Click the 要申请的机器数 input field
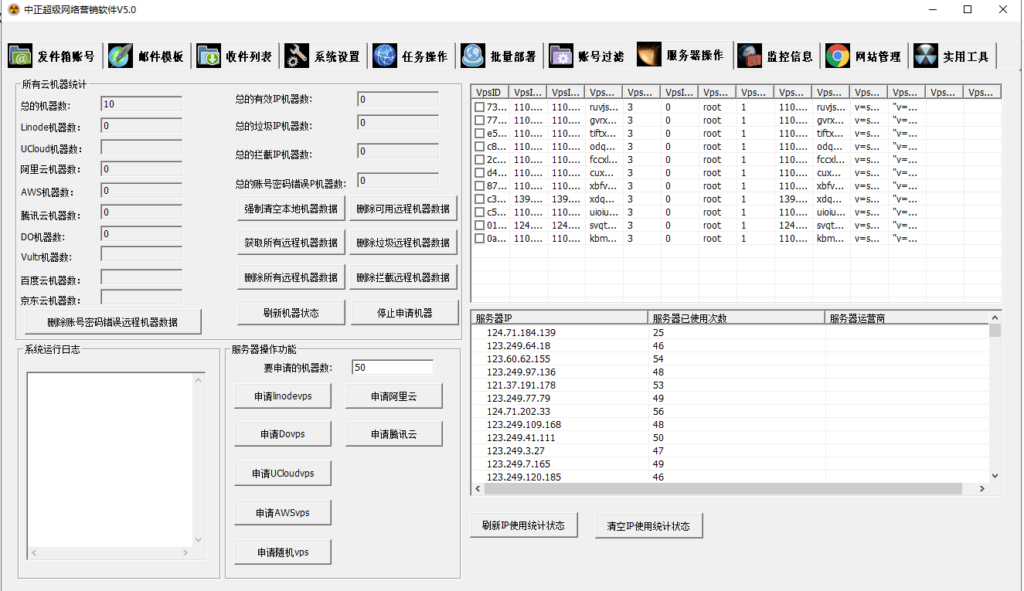1024x591 pixels. [x=392, y=368]
